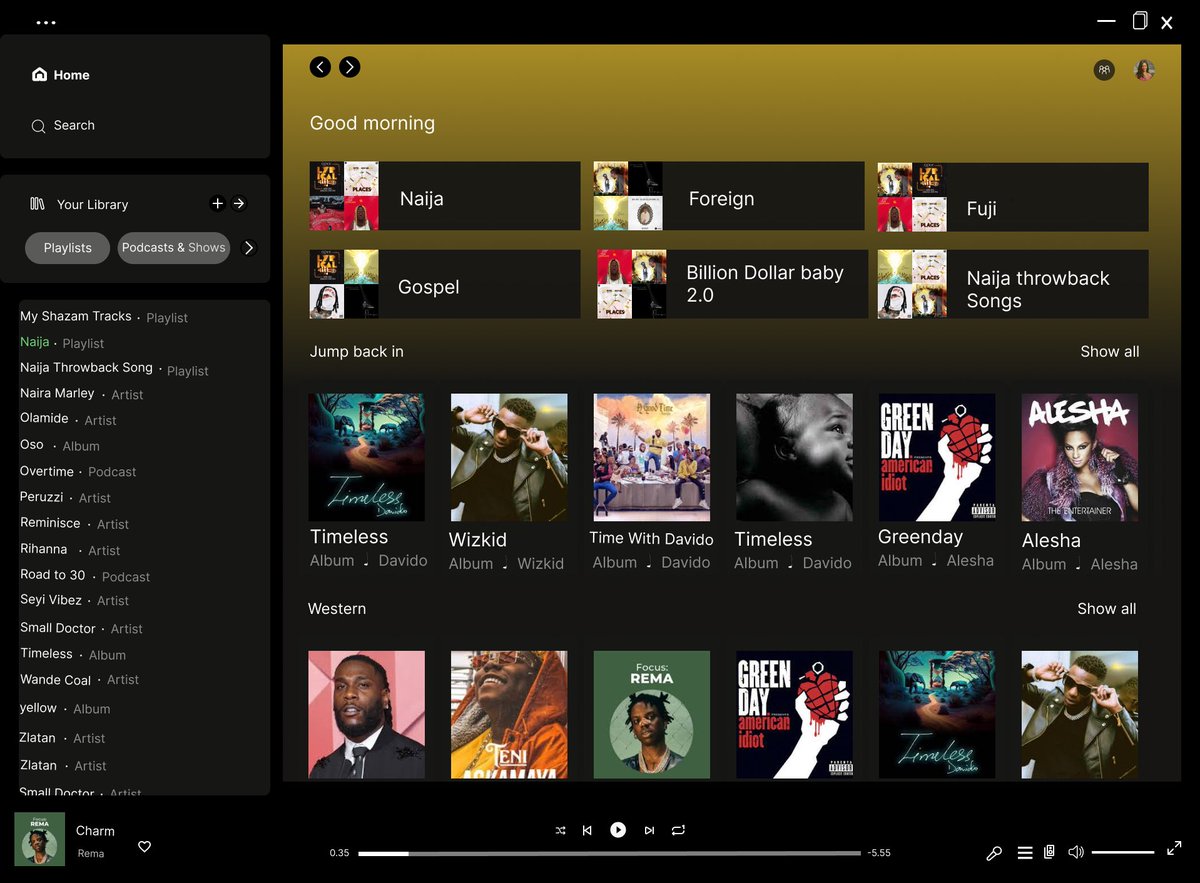Screen dimensions: 1200x883
Task: Open Oso album in library
Action: [x=60, y=445]
